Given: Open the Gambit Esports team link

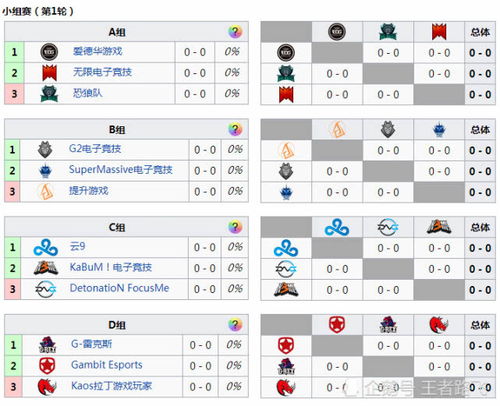Looking at the screenshot, I should 107,365.
